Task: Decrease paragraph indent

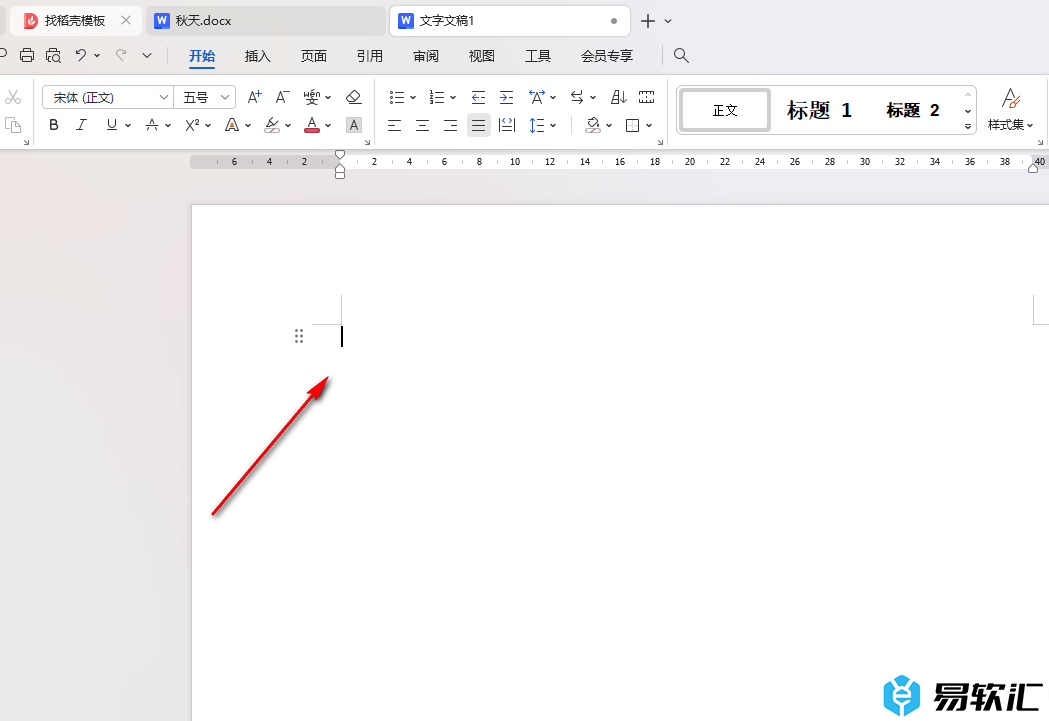Action: [478, 98]
